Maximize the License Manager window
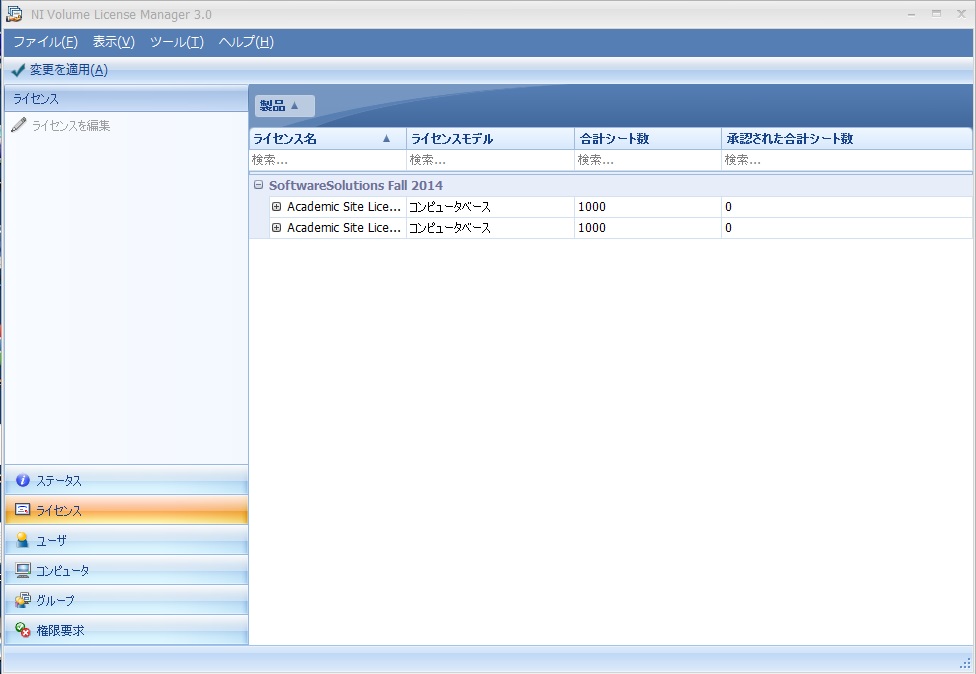Viewport: 976px width, 674px height. (936, 14)
